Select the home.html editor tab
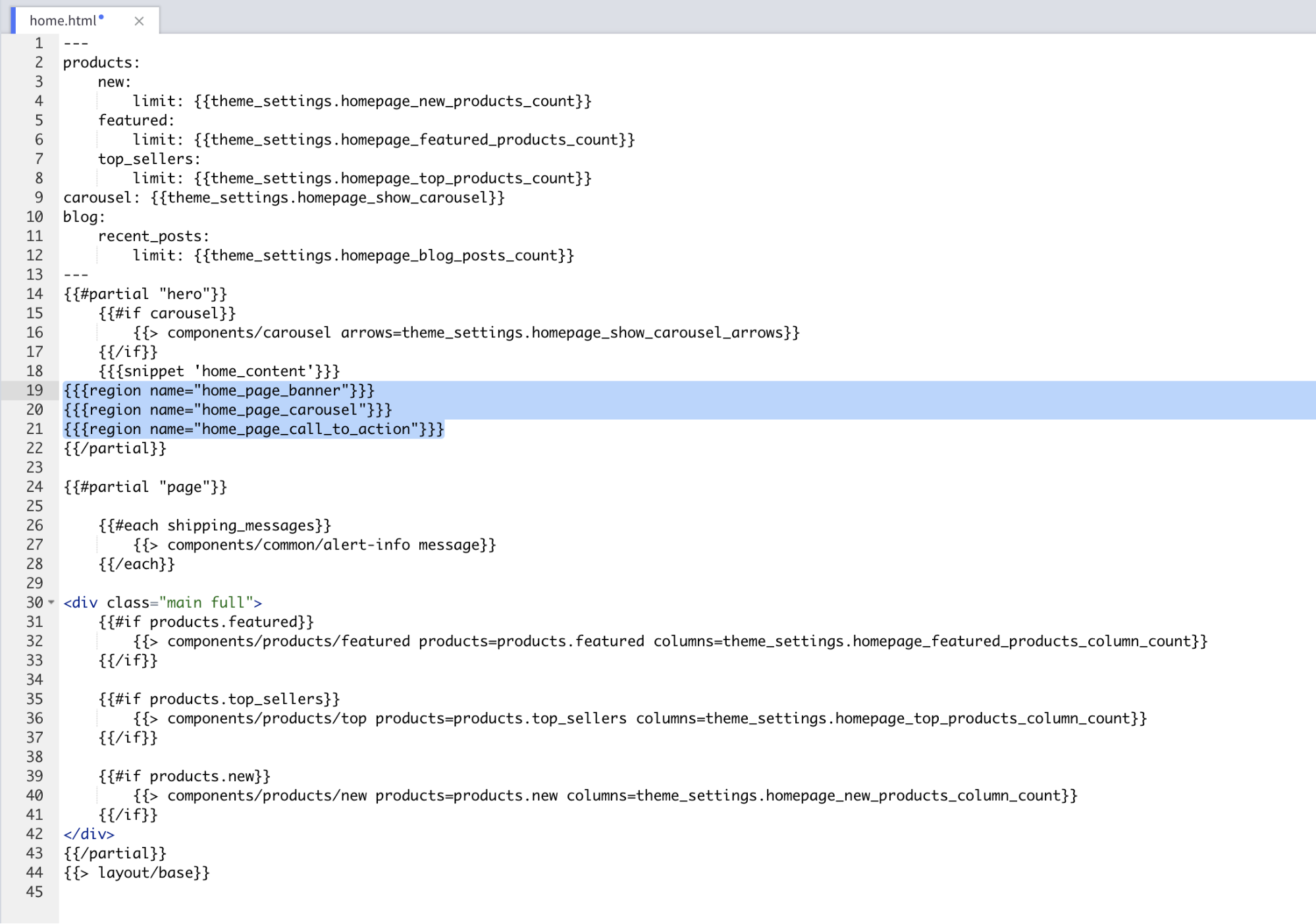The height and width of the screenshot is (924, 1316). 86,20
